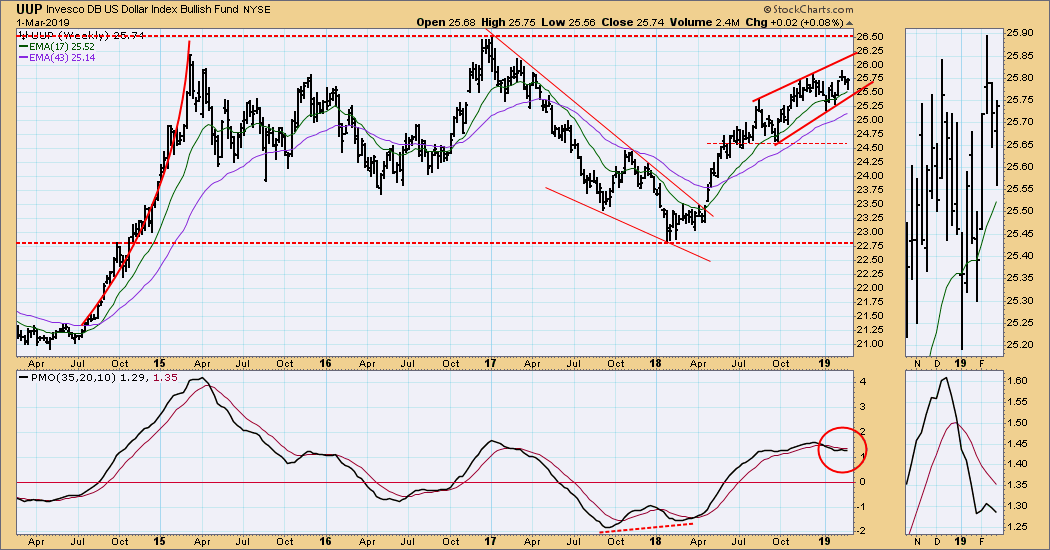Click the 25.20 label on zoom panel axis

click(x=1019, y=344)
